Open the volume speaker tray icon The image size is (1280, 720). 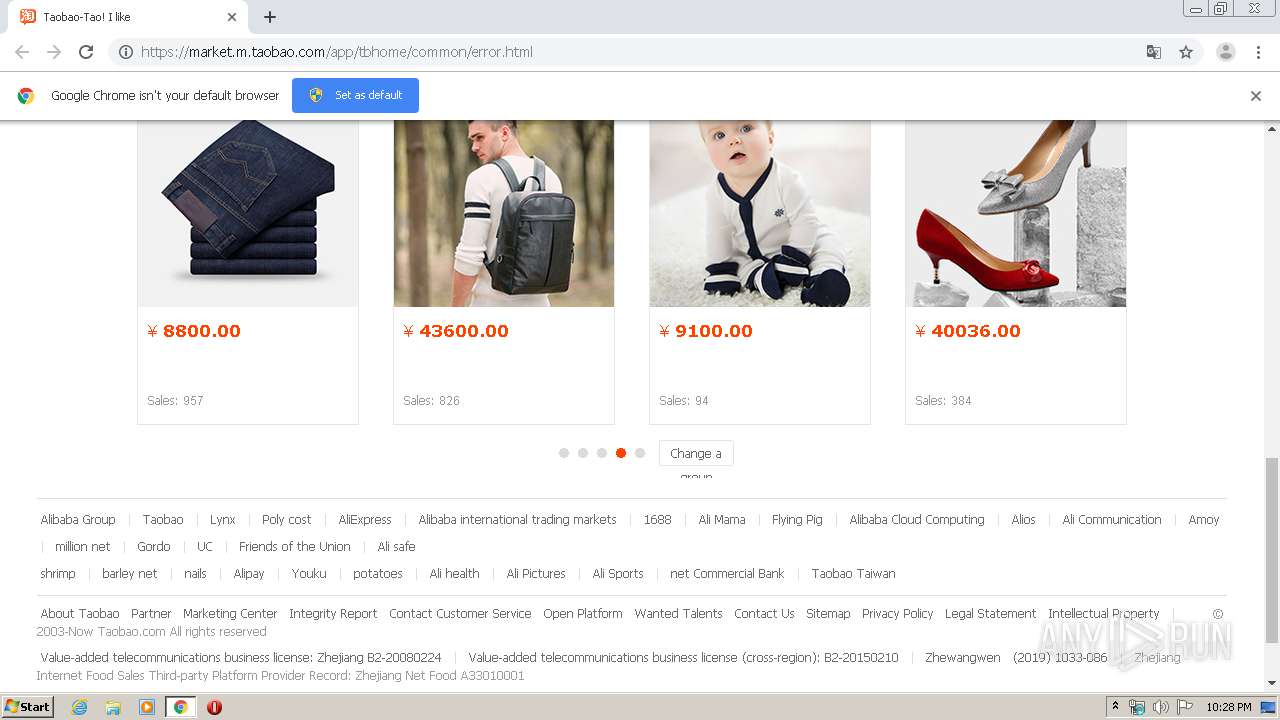point(1160,707)
